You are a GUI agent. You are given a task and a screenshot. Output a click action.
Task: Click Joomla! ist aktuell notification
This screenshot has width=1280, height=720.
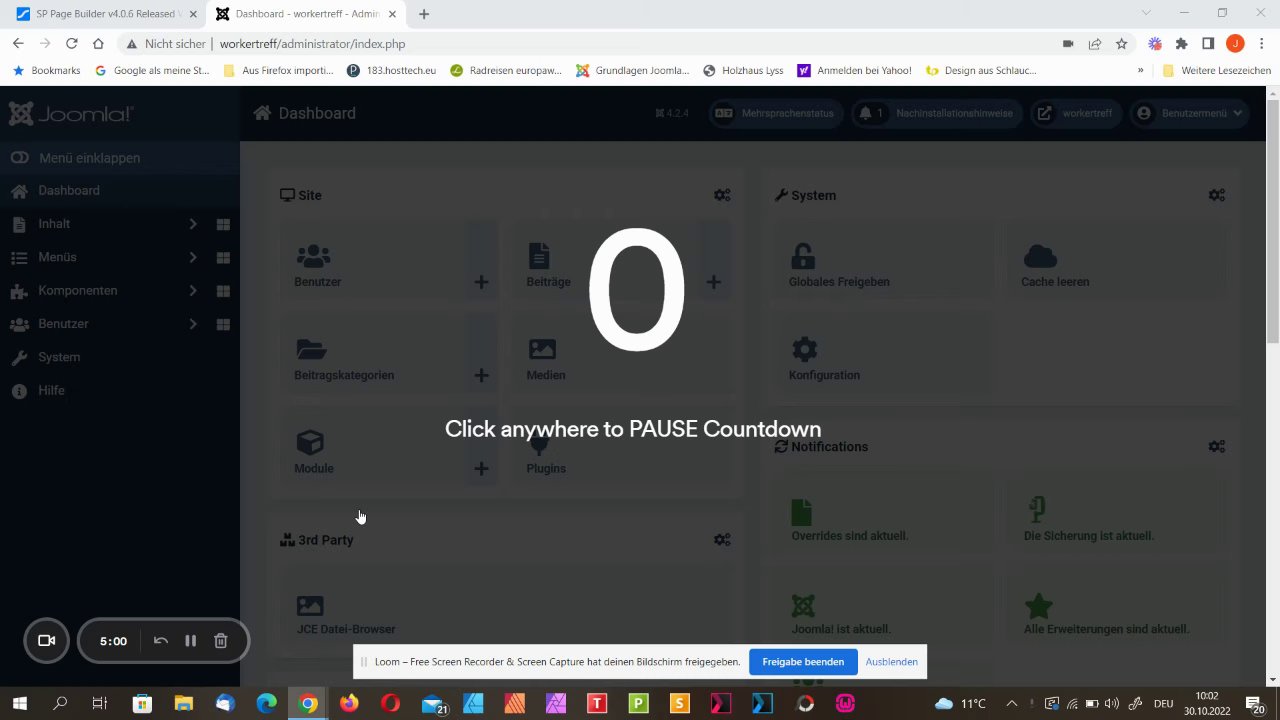click(x=885, y=613)
